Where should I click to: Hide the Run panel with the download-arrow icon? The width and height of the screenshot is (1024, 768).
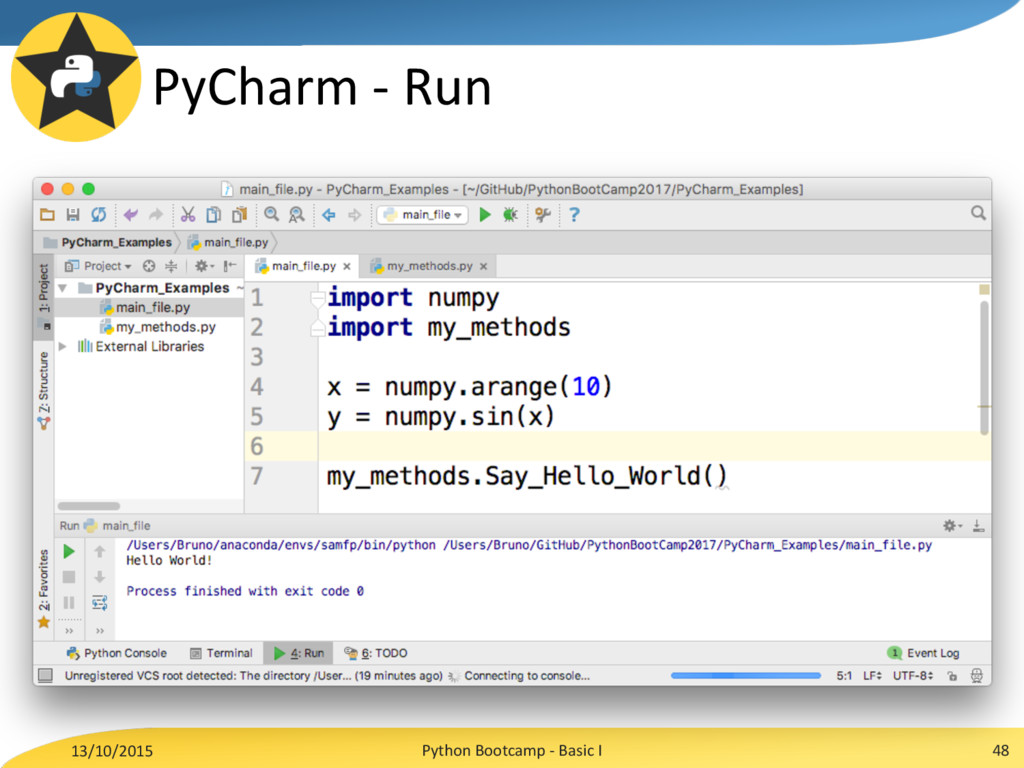click(x=978, y=526)
